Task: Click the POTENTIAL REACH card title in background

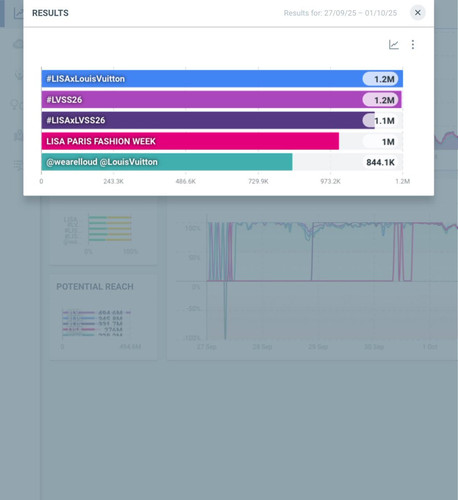Action: 95,287
